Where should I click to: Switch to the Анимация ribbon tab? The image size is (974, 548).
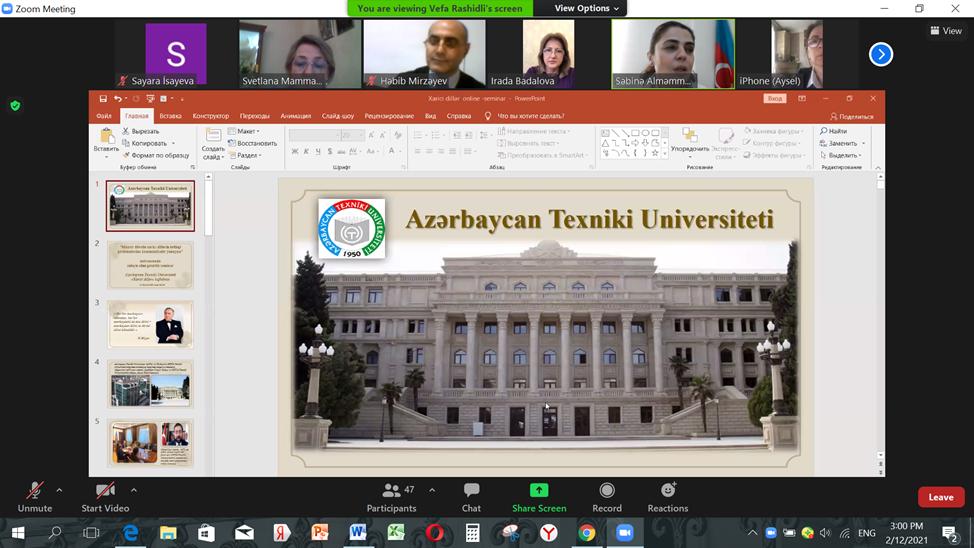pos(295,116)
